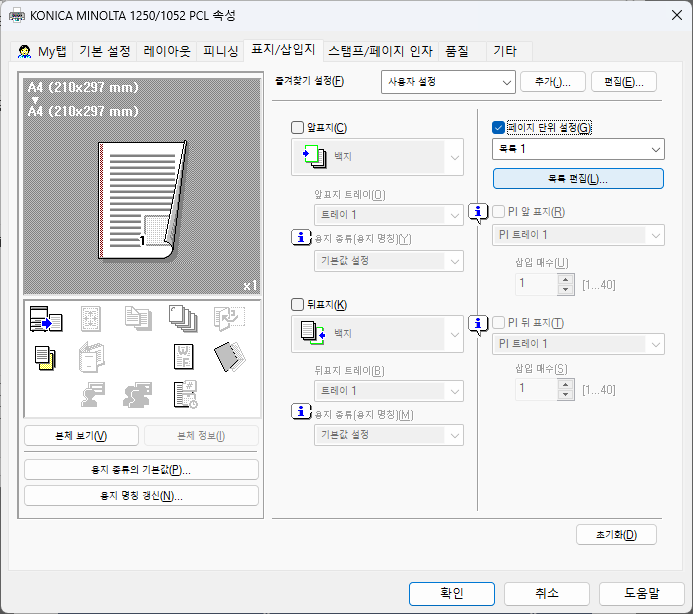Expand the 목록 1 list dropdown

point(578,149)
